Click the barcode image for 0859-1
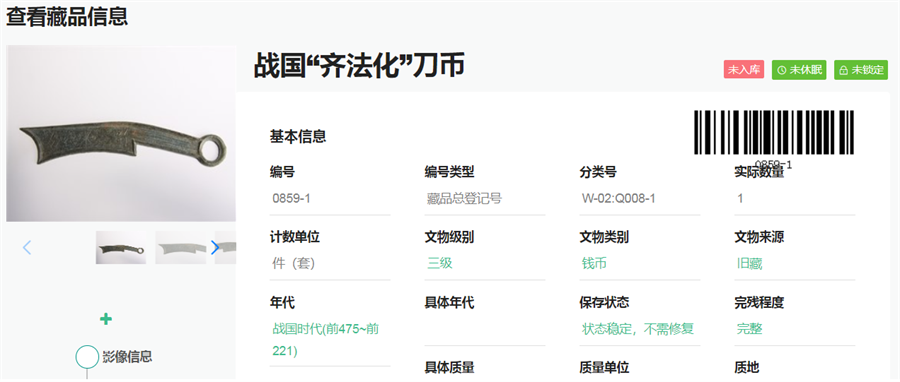Viewport: 900px width, 382px height. pyautogui.click(x=773, y=132)
